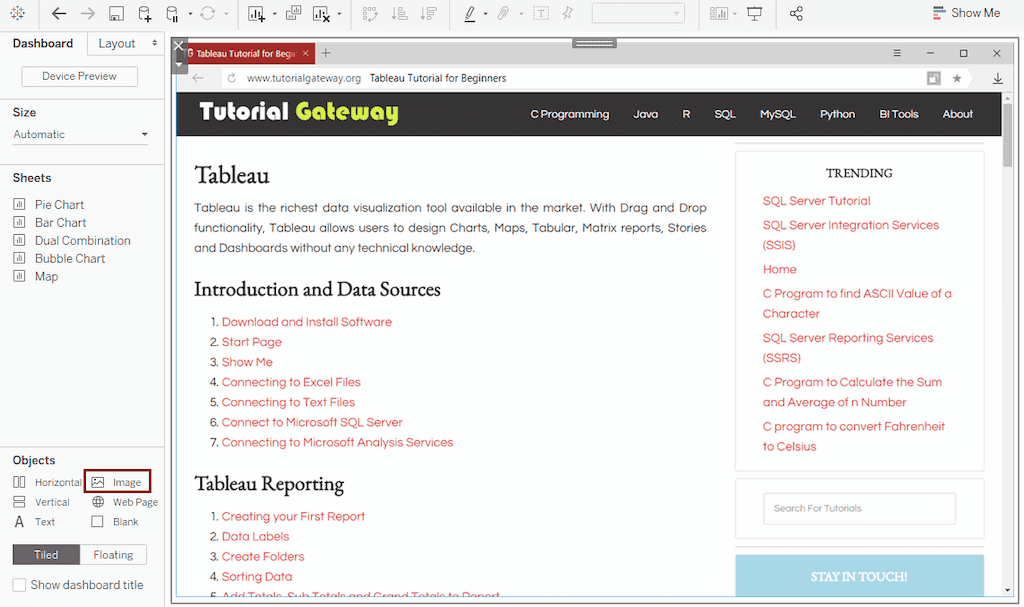This screenshot has width=1024, height=607.
Task: Click the Device Preview button
Action: 80,76
